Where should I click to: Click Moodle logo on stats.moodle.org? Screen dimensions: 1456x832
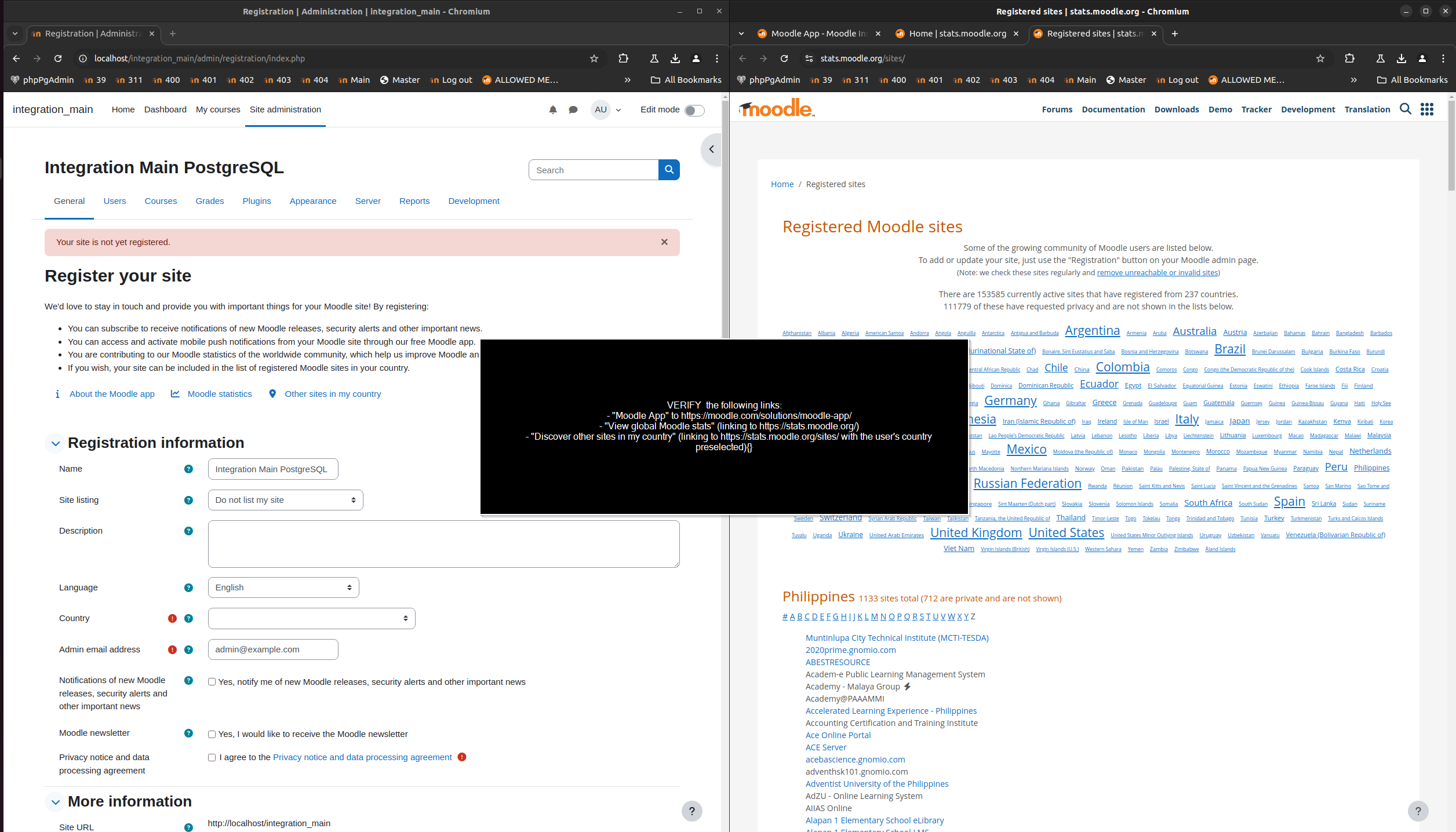[x=777, y=108]
